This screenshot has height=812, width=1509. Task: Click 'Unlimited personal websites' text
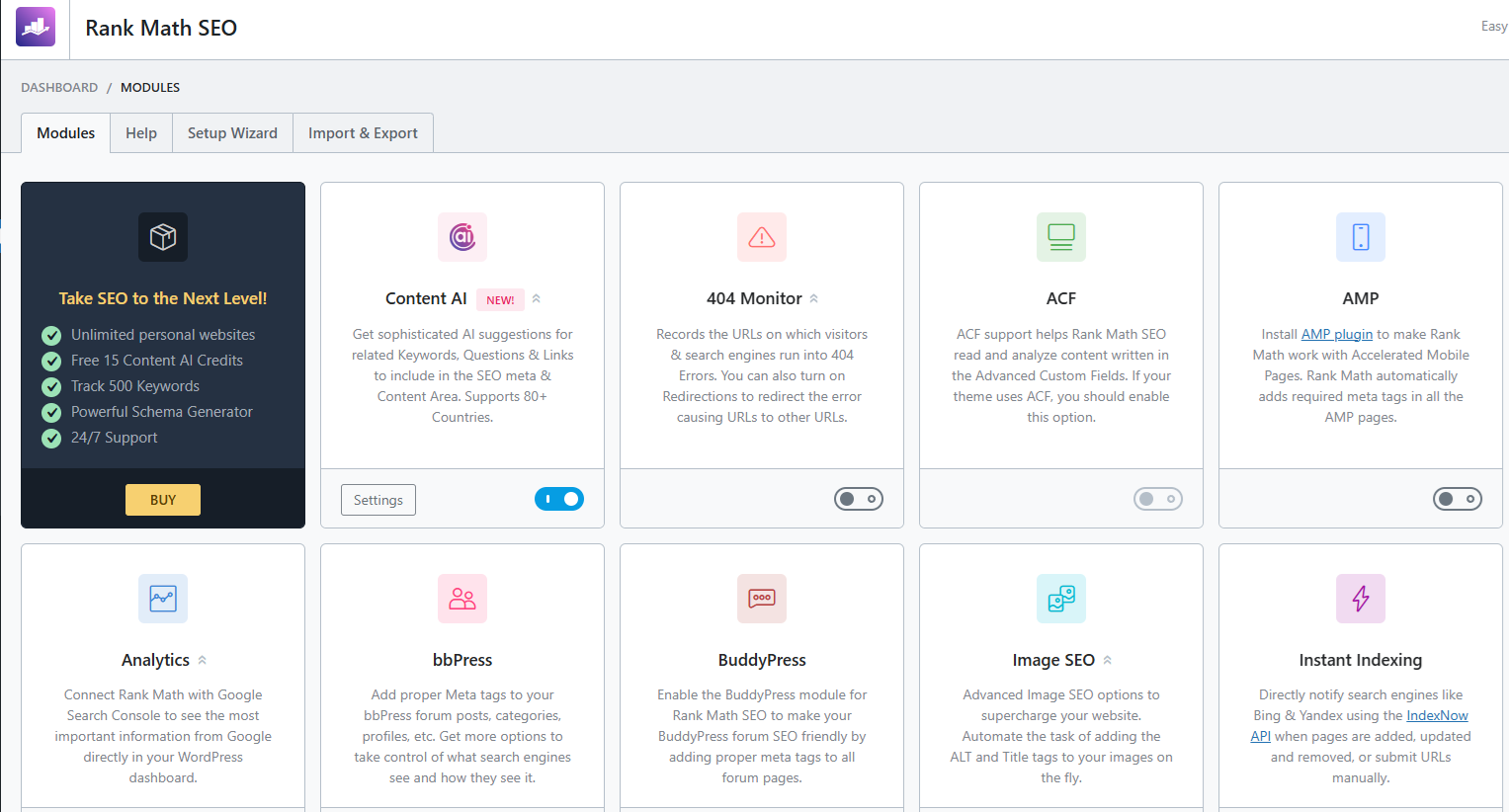(163, 335)
